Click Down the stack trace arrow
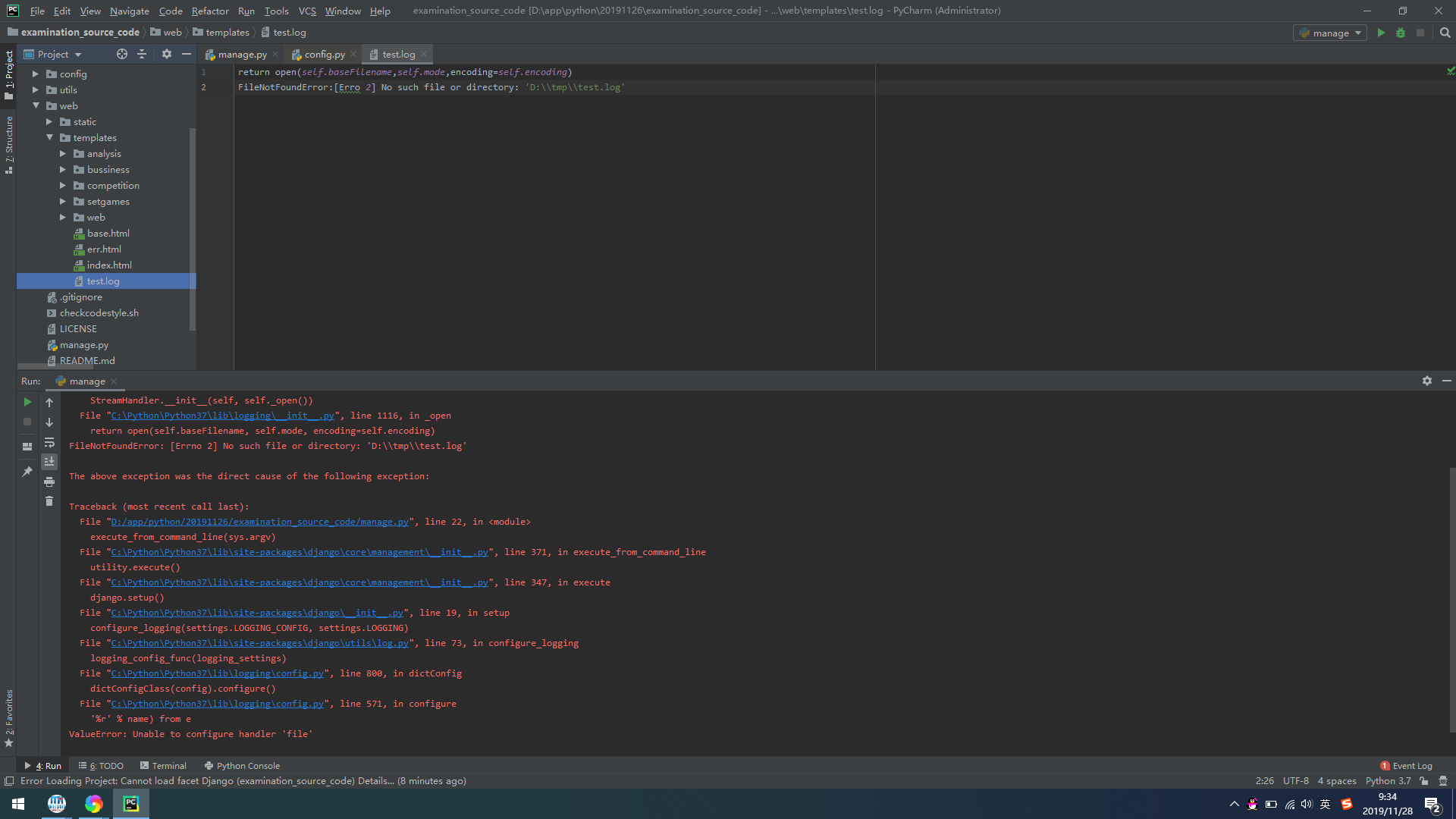This screenshot has width=1456, height=819. (x=49, y=422)
